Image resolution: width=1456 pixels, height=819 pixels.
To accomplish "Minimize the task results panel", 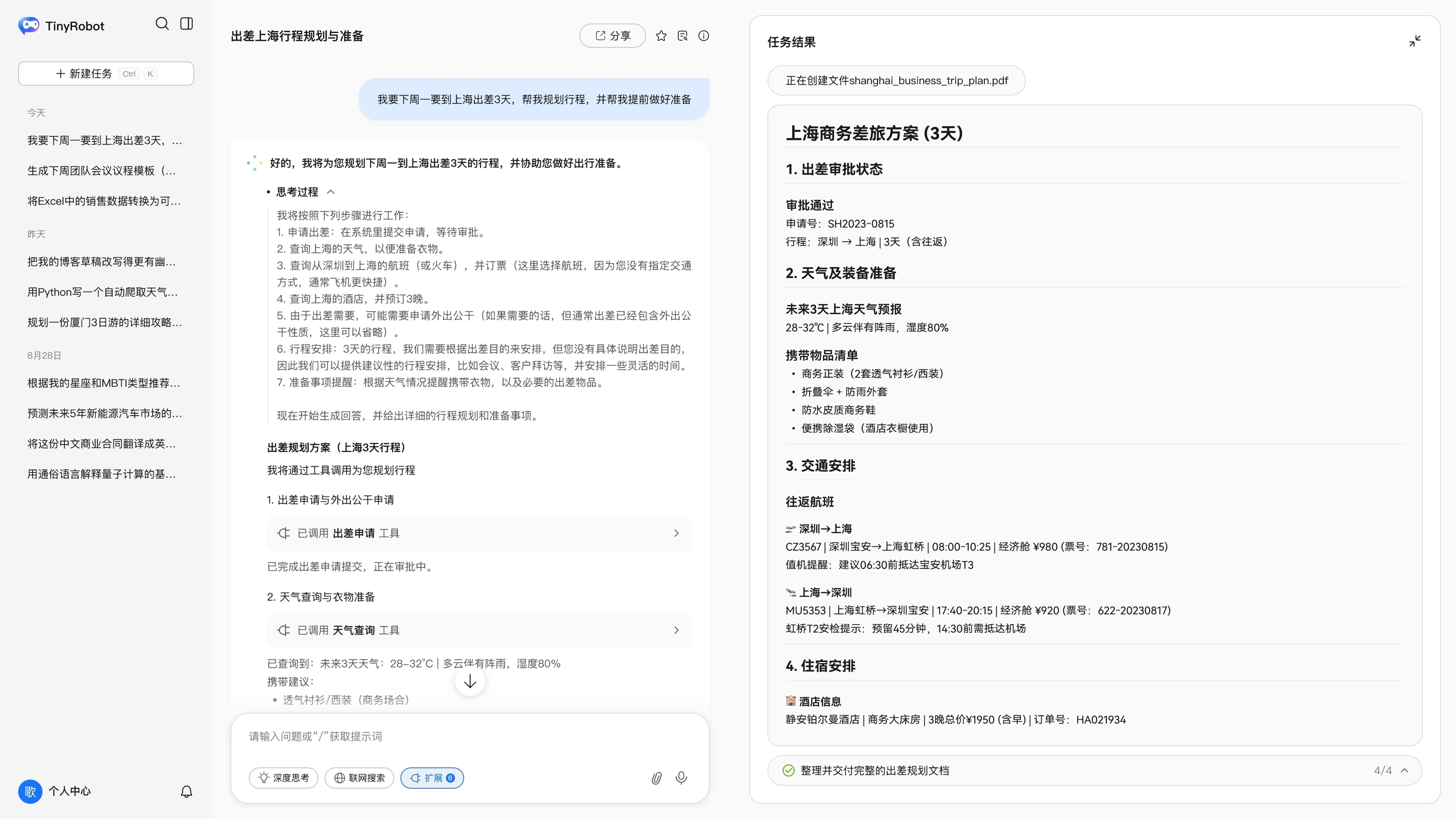I will (x=1414, y=41).
